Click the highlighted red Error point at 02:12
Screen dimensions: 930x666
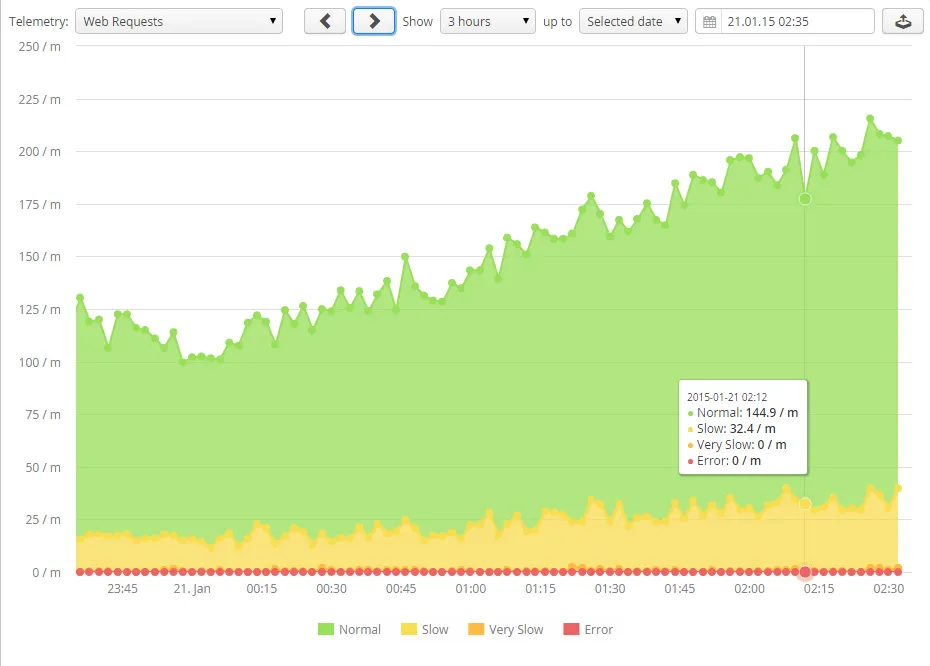[805, 572]
